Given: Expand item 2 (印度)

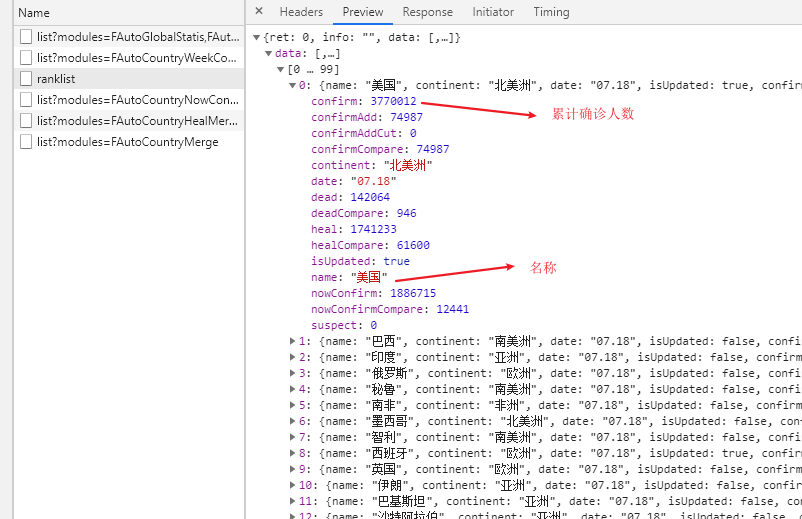Looking at the screenshot, I should point(293,357).
